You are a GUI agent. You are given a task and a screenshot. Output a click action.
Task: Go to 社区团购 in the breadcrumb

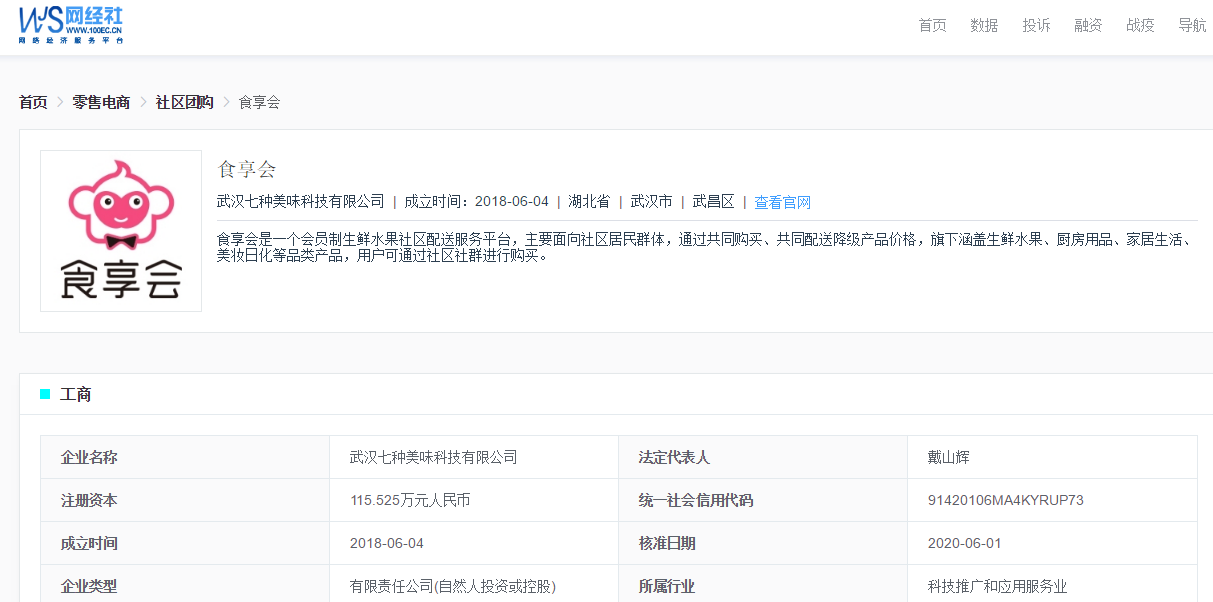184,102
